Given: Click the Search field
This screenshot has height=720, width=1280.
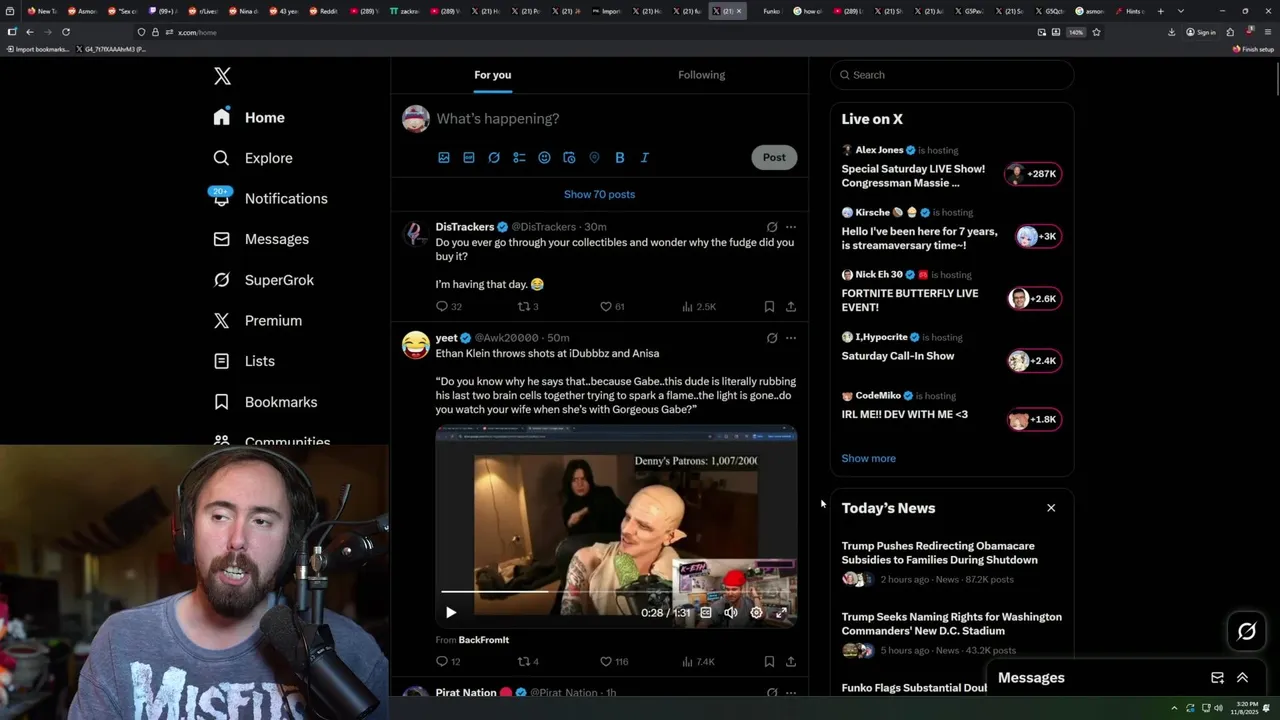Looking at the screenshot, I should pos(952,75).
